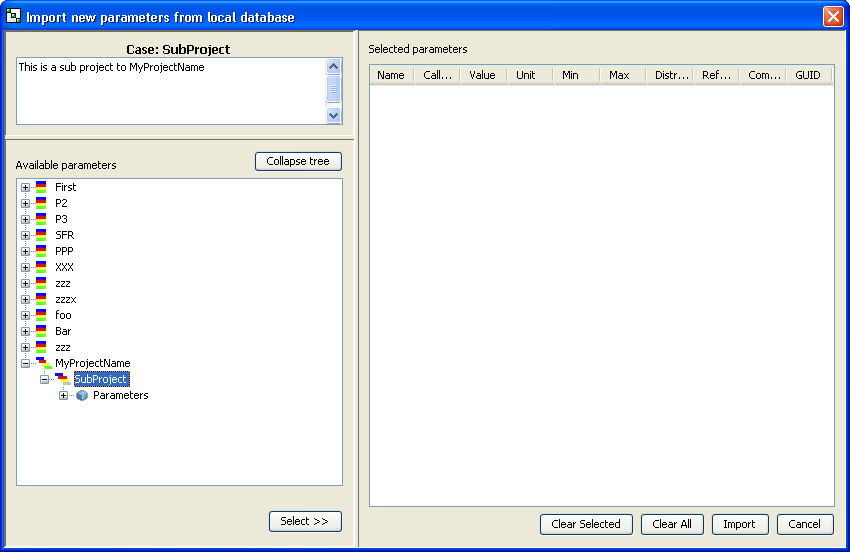Click the Max column header
Viewport: 850px width, 552px height.
pos(623,75)
